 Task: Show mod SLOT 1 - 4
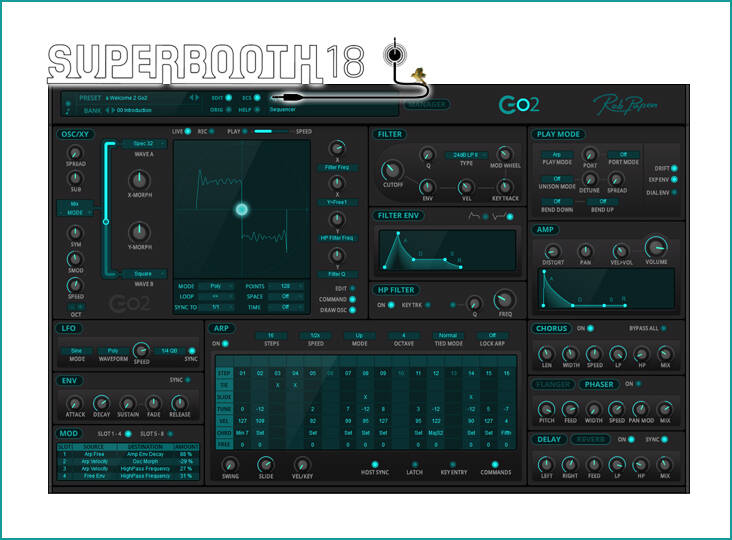coord(128,434)
